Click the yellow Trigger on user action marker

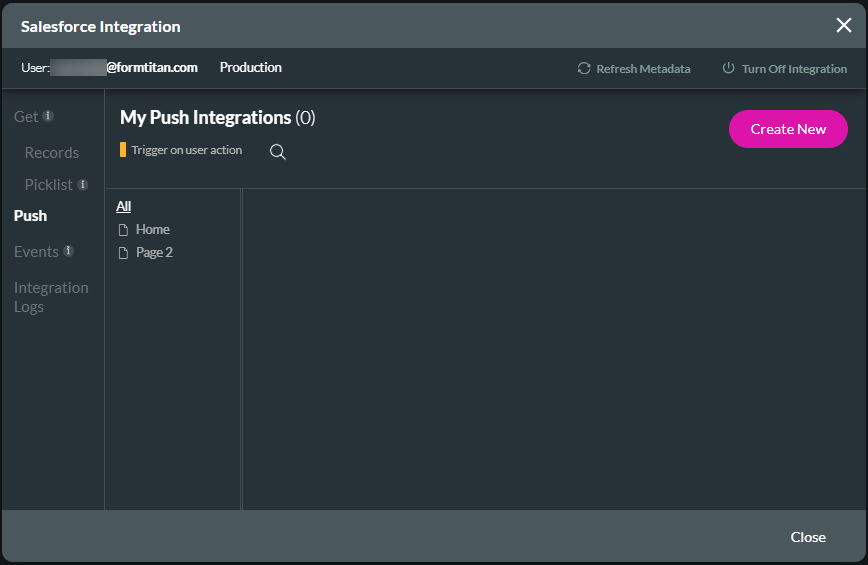123,149
